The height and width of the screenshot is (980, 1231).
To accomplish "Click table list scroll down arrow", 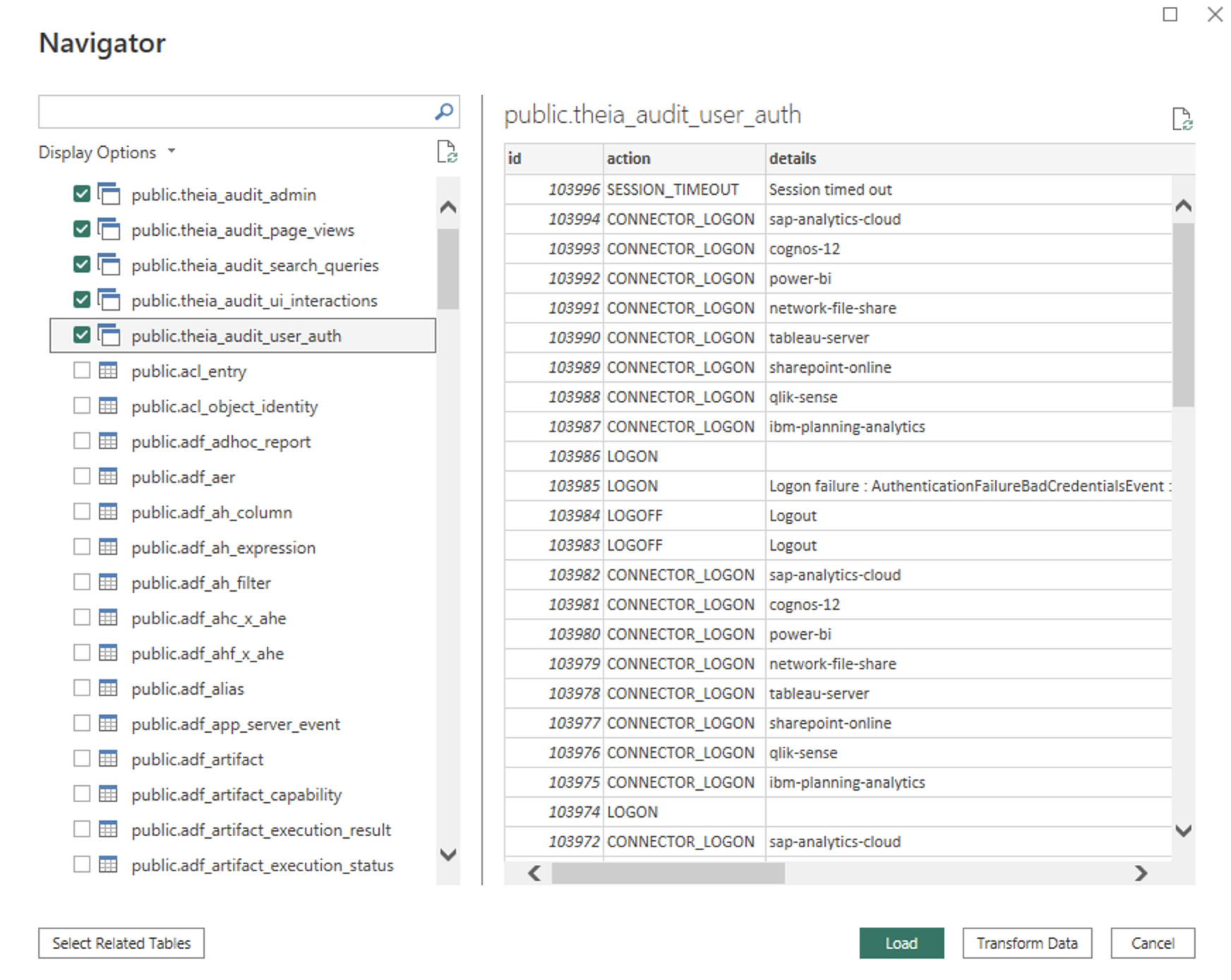I will coord(448,854).
